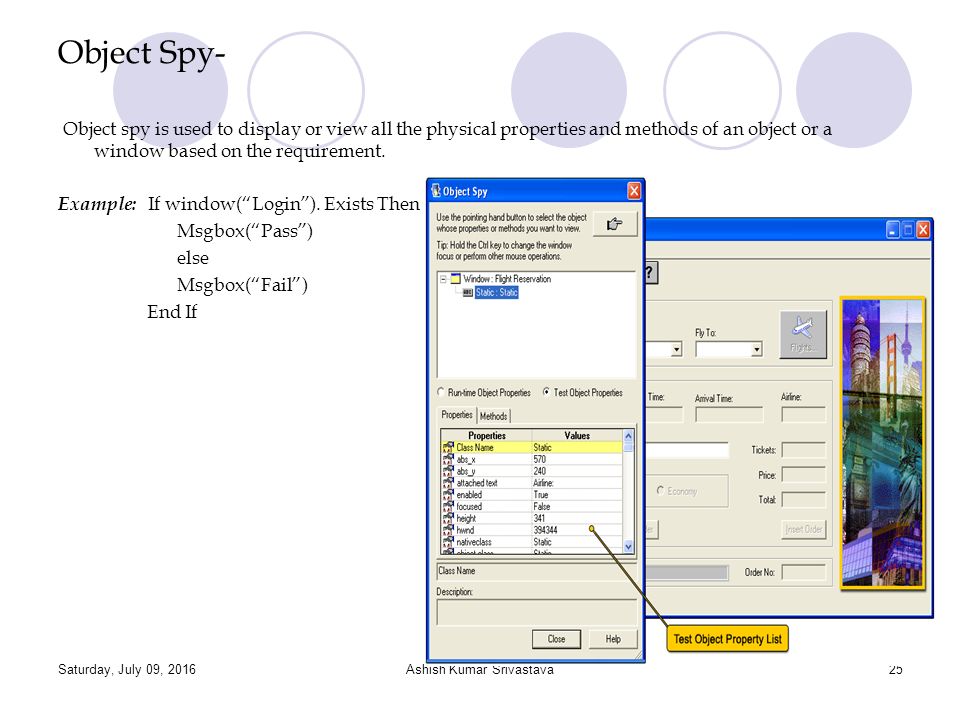Click the value 394344 in the Values column
This screenshot has width=960, height=720.
click(x=546, y=530)
